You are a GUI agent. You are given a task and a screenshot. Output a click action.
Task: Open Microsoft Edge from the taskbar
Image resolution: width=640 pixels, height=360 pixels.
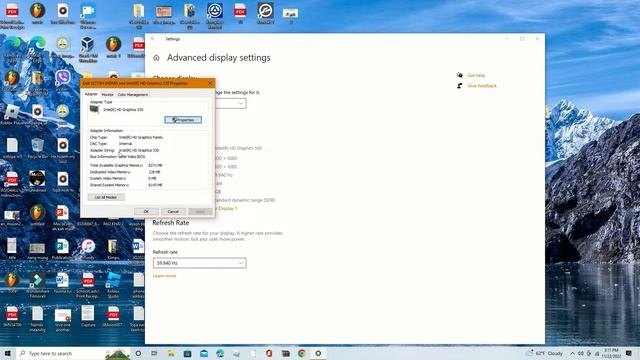click(x=220, y=353)
